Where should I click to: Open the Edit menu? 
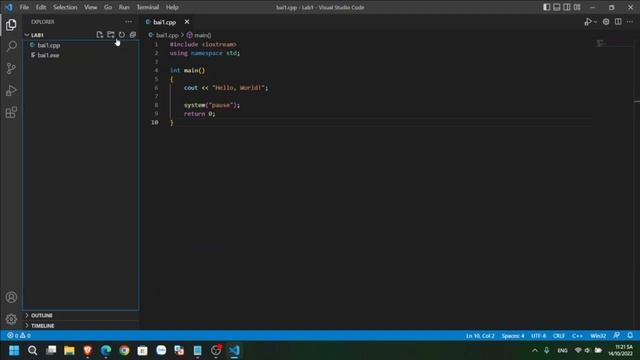41,7
